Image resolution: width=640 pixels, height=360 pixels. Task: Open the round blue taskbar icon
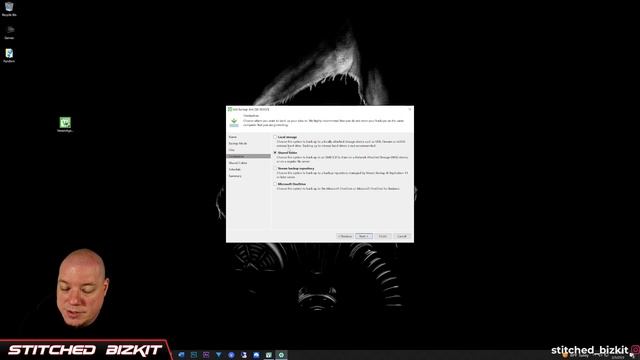click(x=231, y=355)
